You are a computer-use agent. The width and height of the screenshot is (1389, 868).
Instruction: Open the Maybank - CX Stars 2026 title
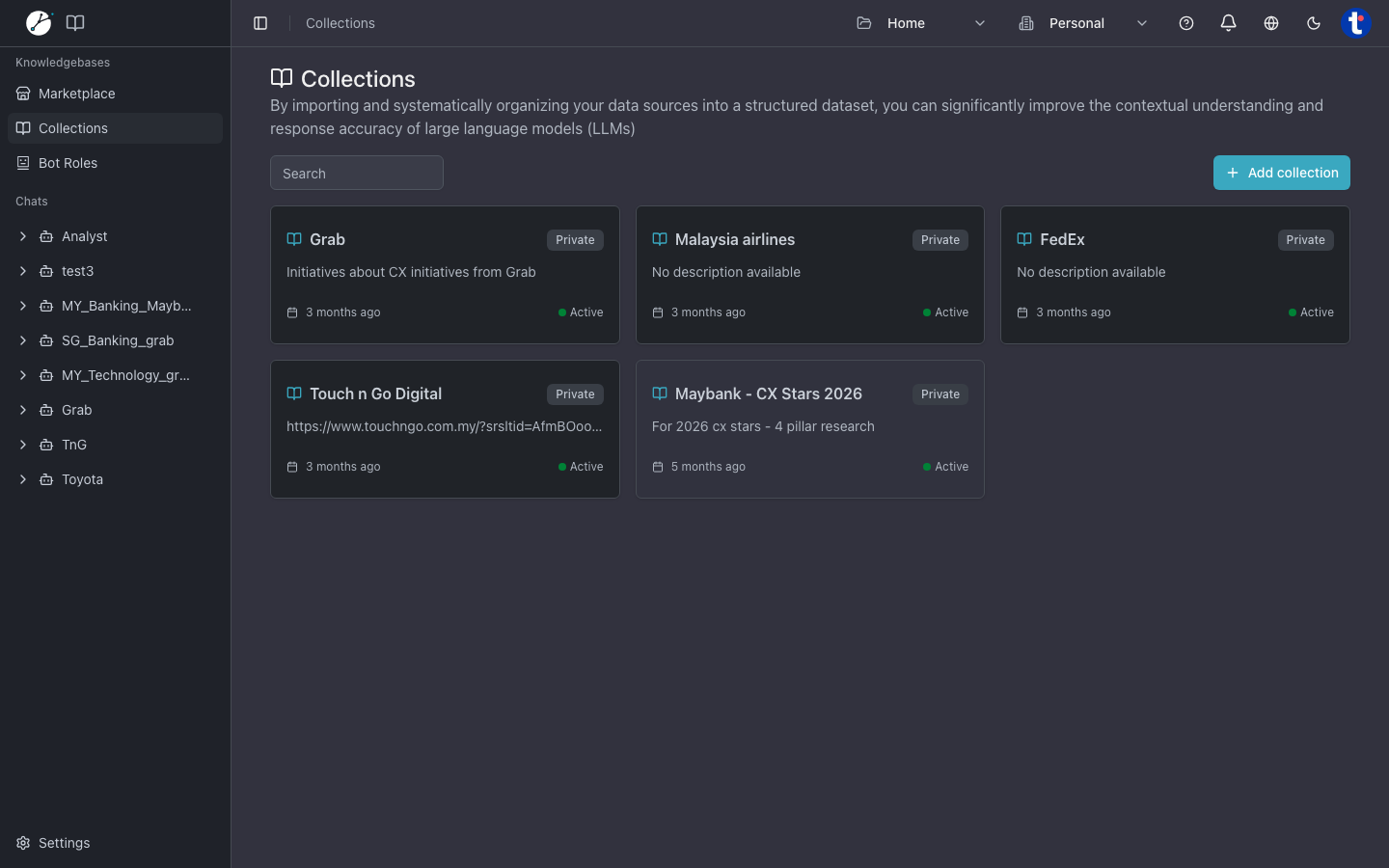pyautogui.click(x=769, y=393)
